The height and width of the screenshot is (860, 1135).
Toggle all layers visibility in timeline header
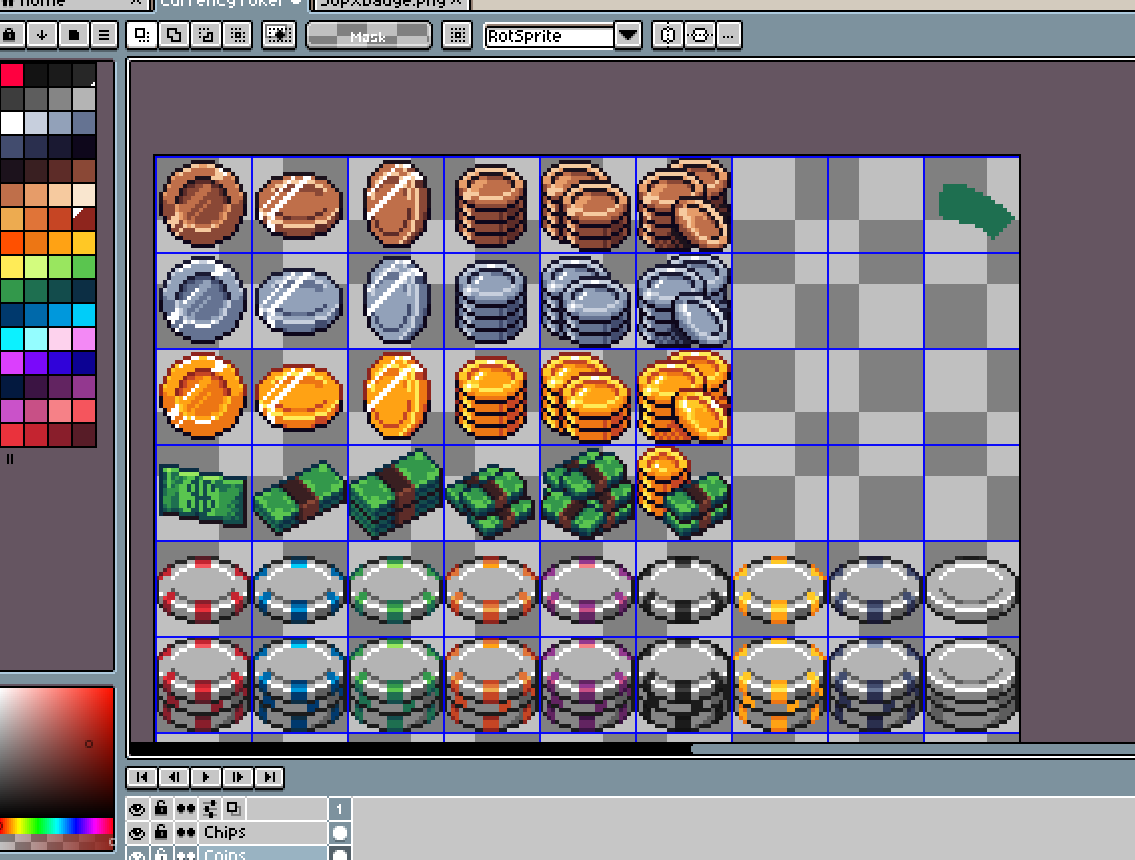tap(137, 809)
